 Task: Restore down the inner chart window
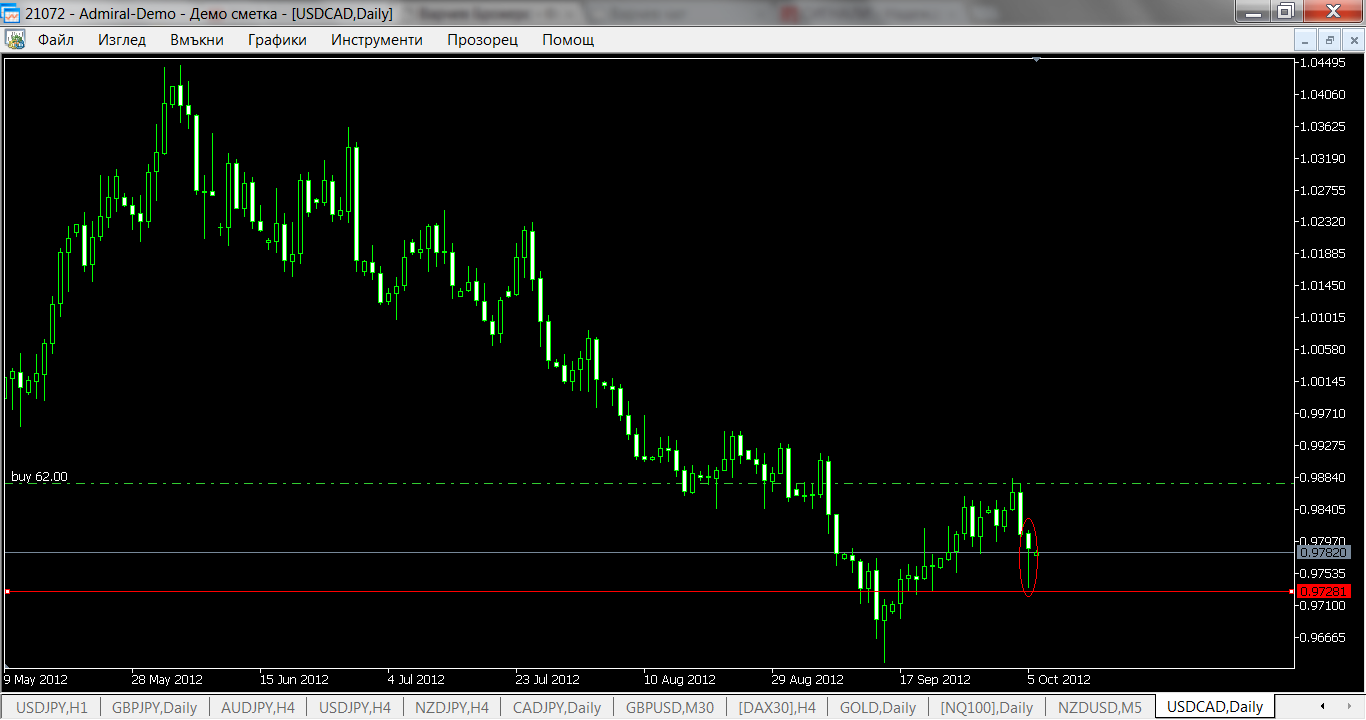[x=1329, y=40]
